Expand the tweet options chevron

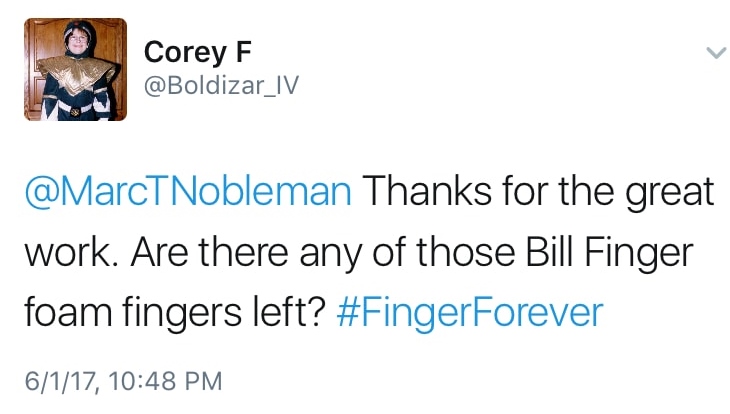pyautogui.click(x=714, y=53)
